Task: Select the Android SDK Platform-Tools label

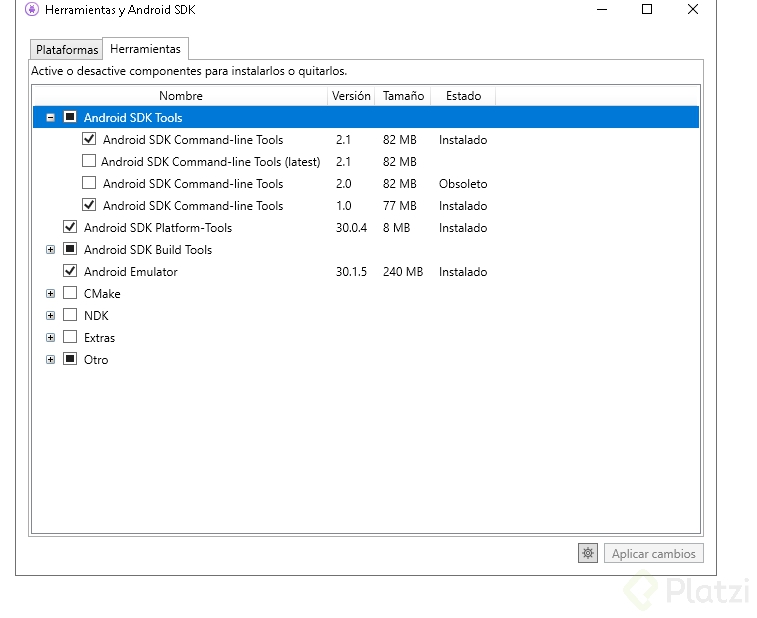Action: [158, 228]
